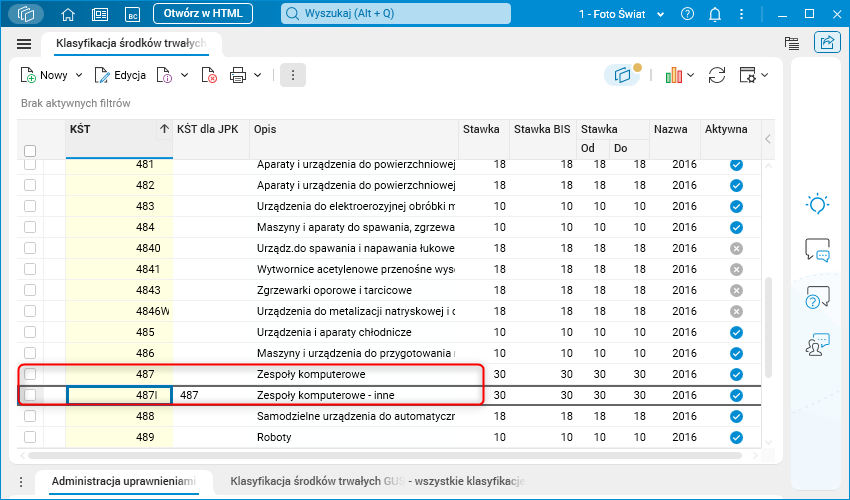This screenshot has height=500, width=850.
Task: Click the sort arrow in KŚT column
Action: (x=164, y=129)
